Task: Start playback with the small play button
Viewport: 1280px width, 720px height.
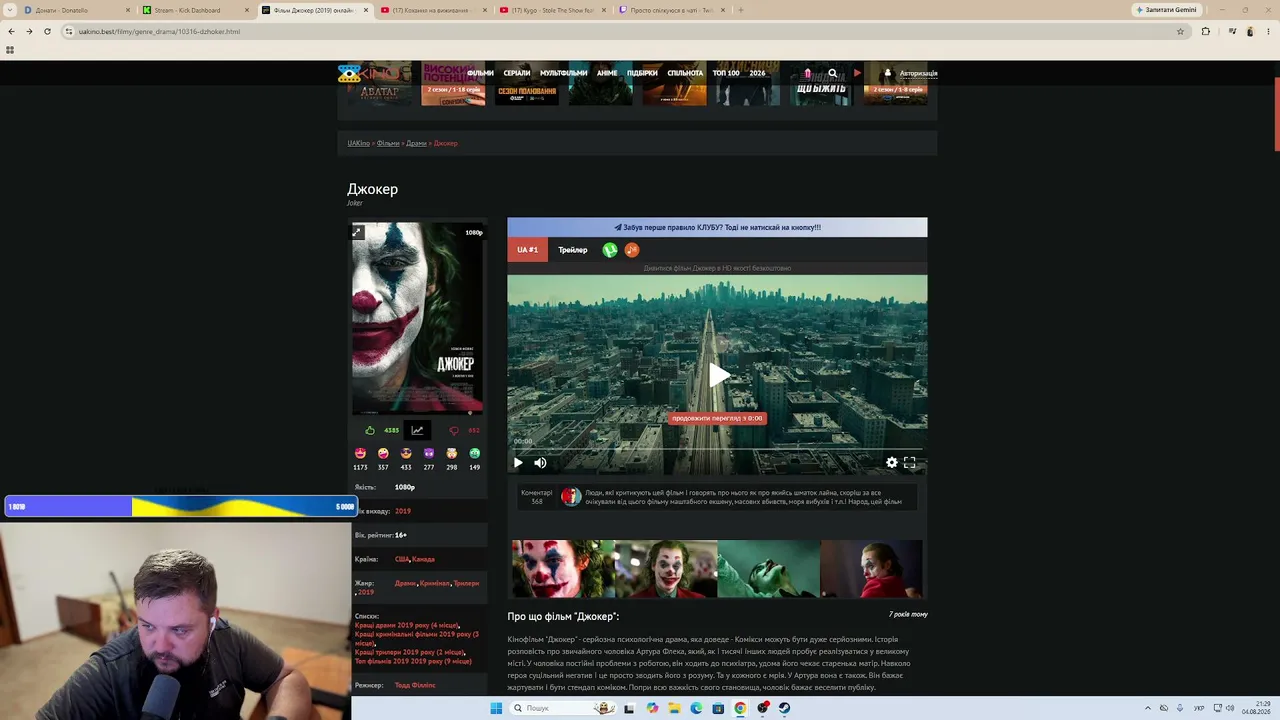Action: (x=518, y=462)
